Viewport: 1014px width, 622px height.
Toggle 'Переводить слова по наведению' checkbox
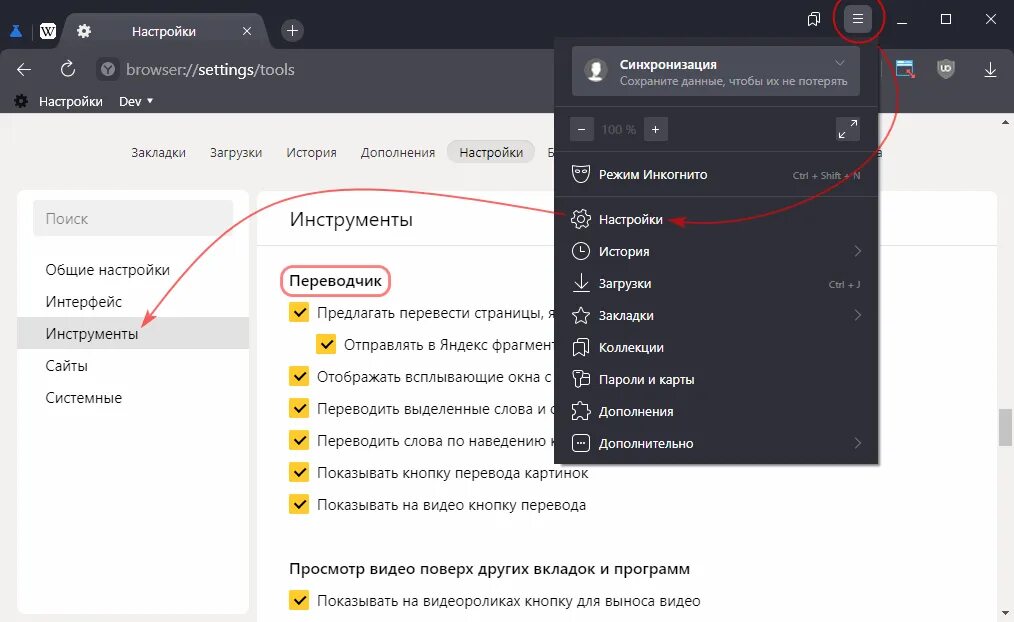coord(299,440)
